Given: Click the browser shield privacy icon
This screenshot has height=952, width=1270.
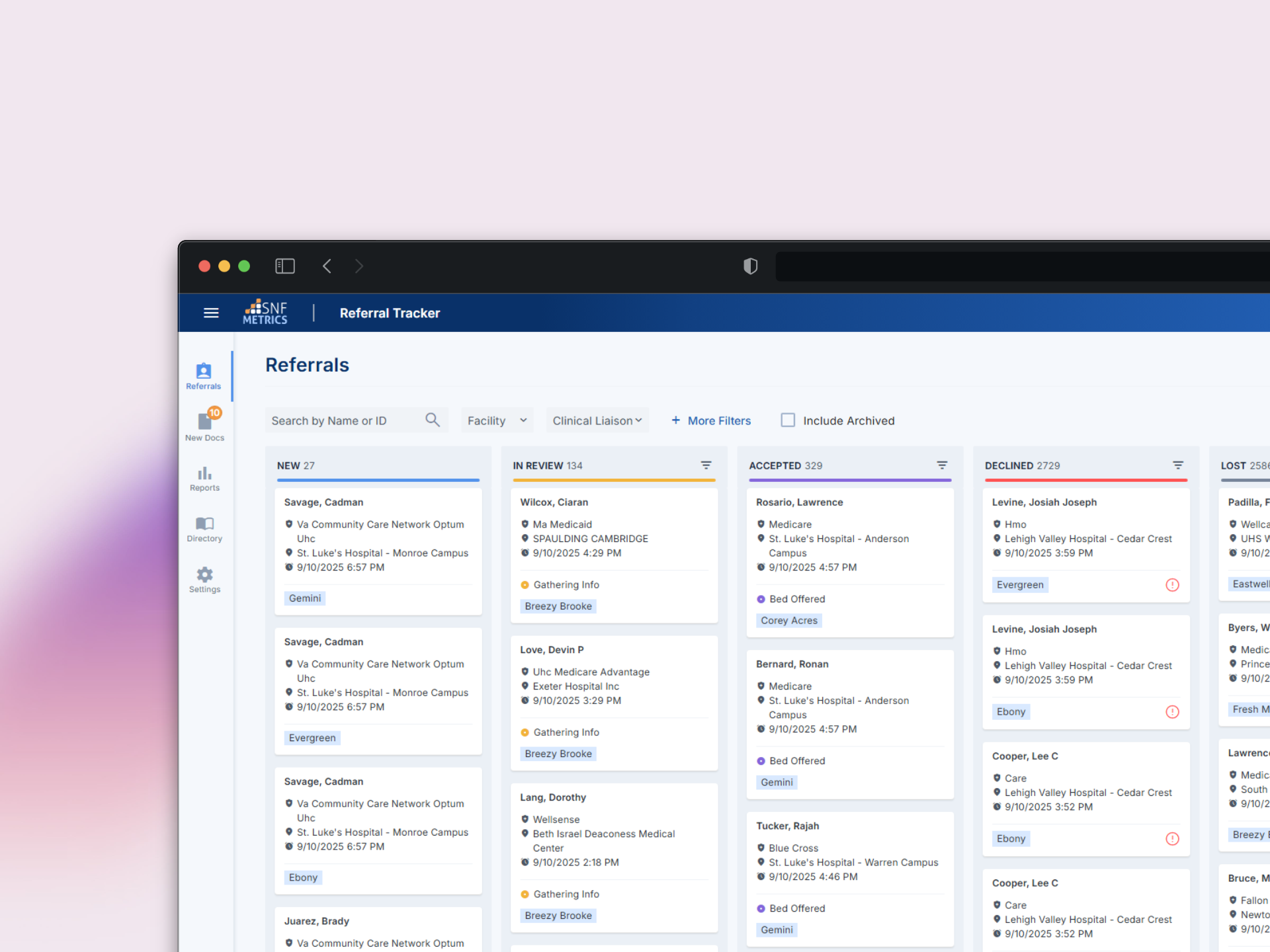Looking at the screenshot, I should click(x=750, y=266).
